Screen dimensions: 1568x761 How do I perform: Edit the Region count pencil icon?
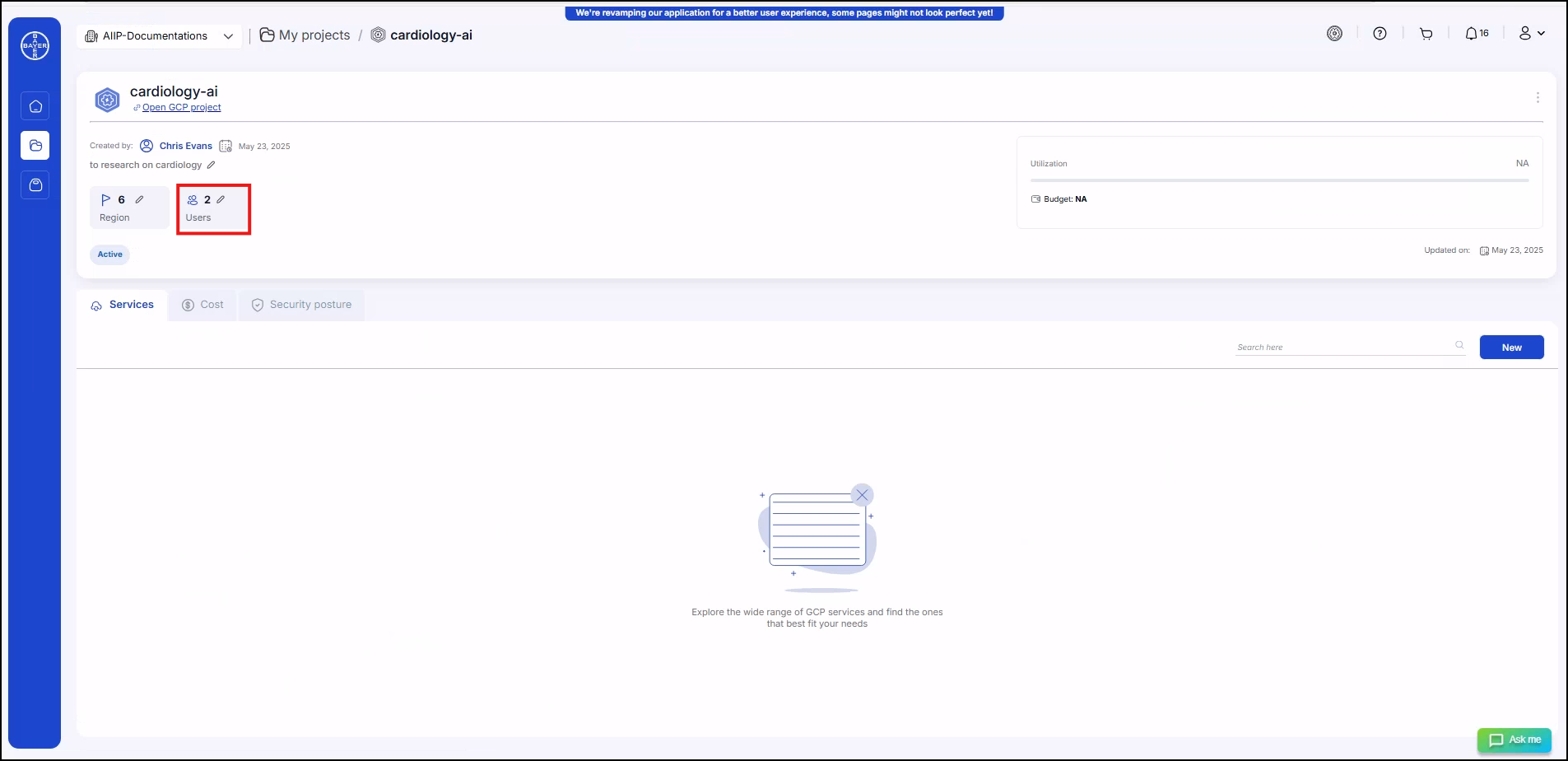coord(139,199)
